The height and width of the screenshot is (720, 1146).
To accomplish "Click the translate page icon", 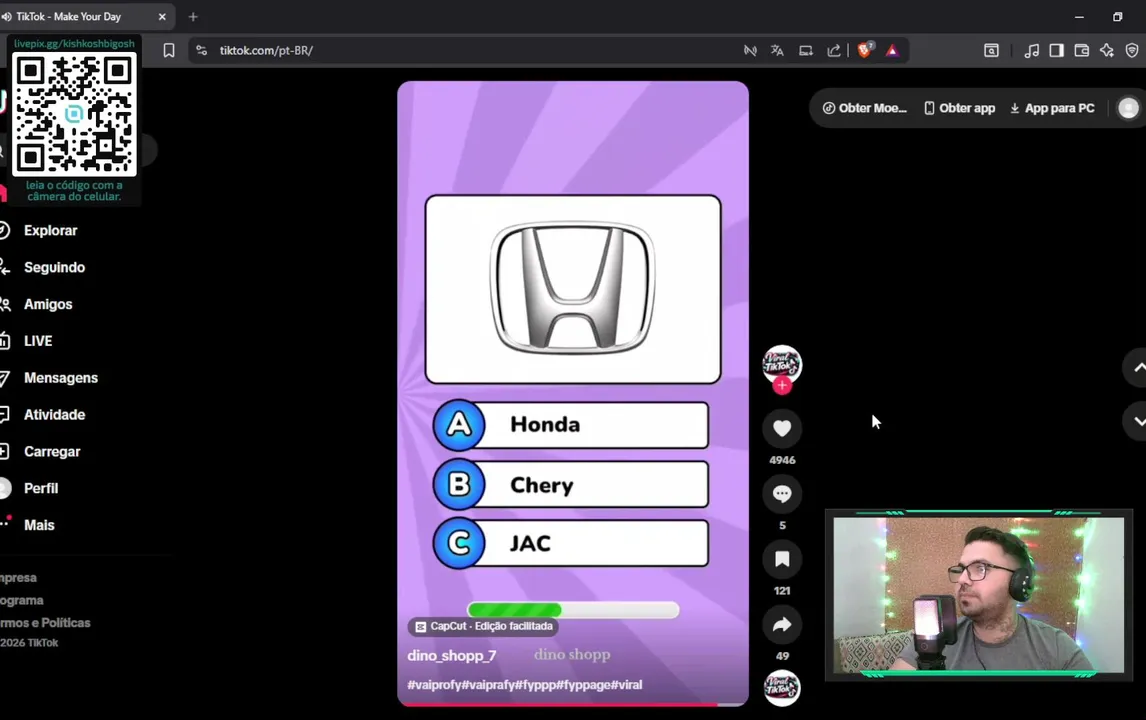I will click(x=777, y=50).
